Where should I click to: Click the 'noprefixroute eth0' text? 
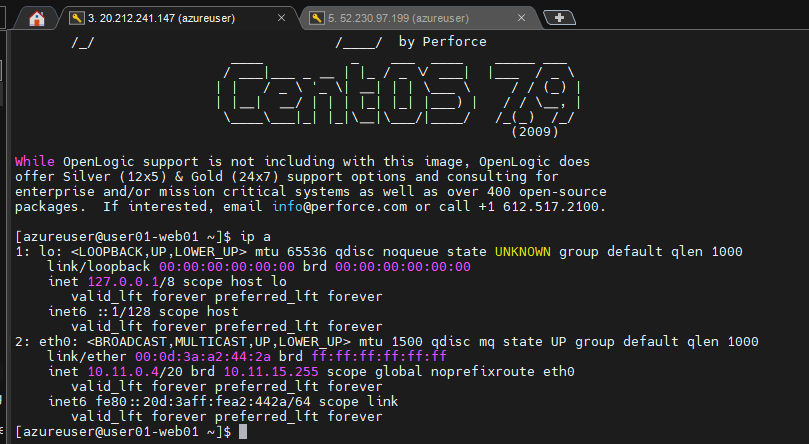[503, 371]
